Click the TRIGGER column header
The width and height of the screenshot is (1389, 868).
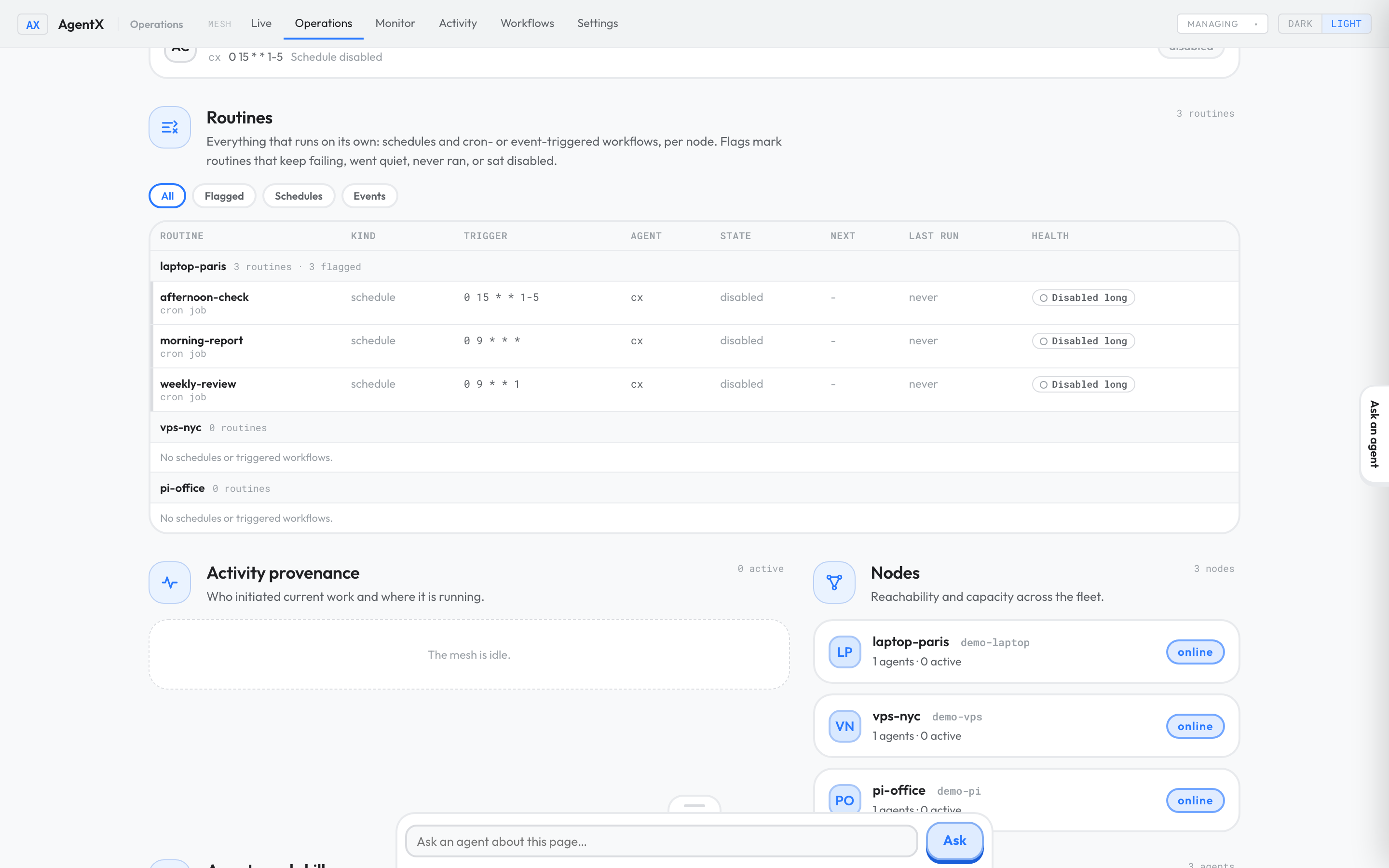tap(485, 236)
